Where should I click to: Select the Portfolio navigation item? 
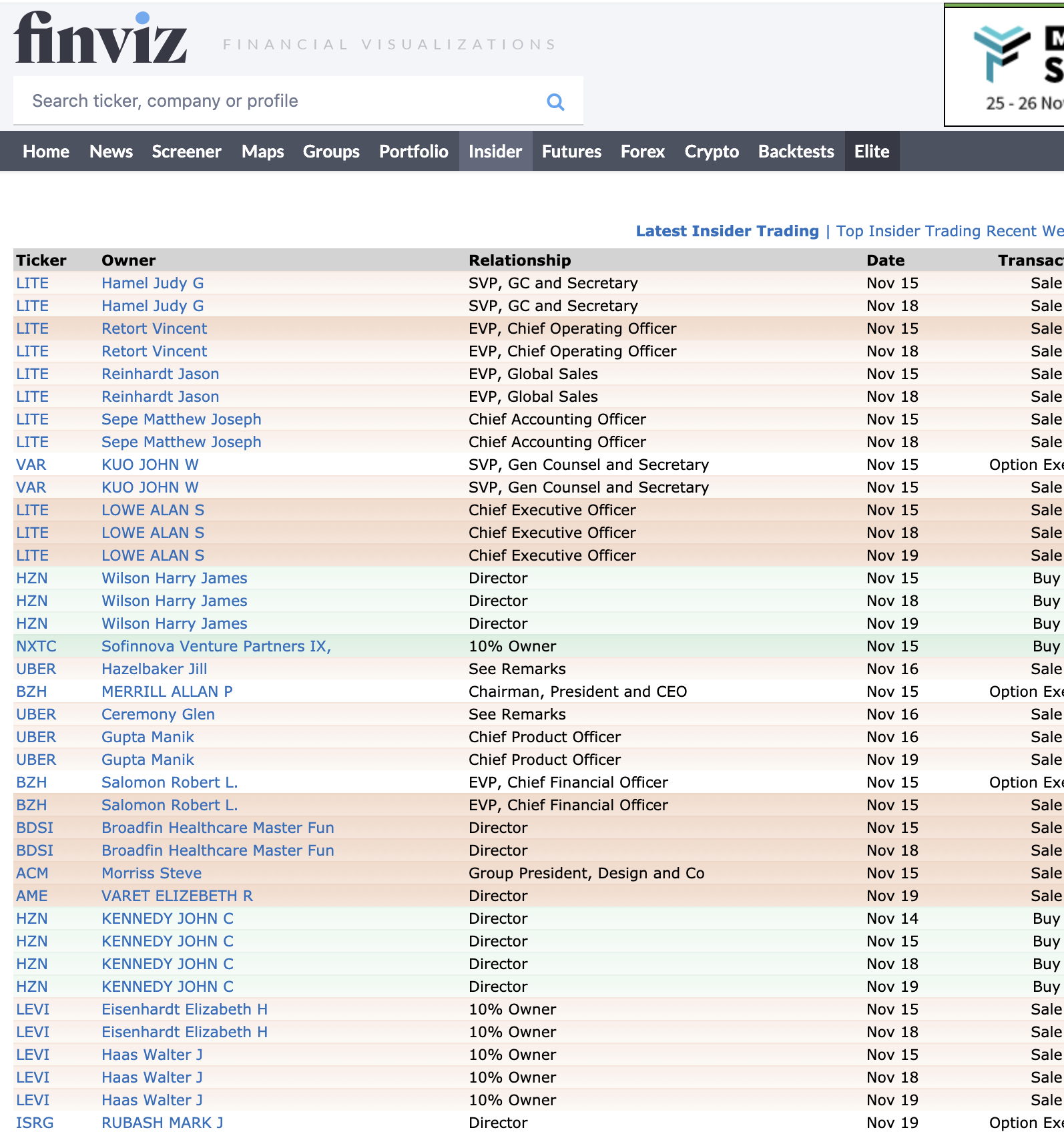pyautogui.click(x=413, y=152)
